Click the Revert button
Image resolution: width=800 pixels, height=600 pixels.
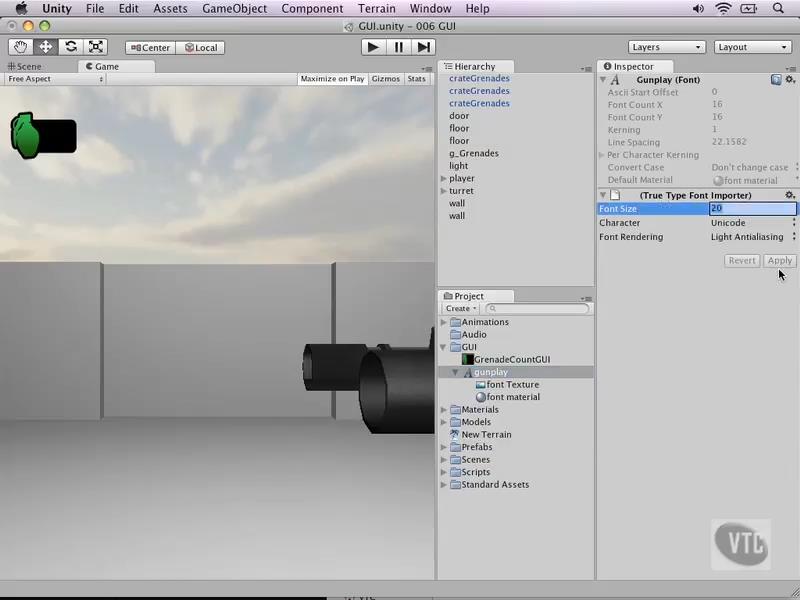742,261
